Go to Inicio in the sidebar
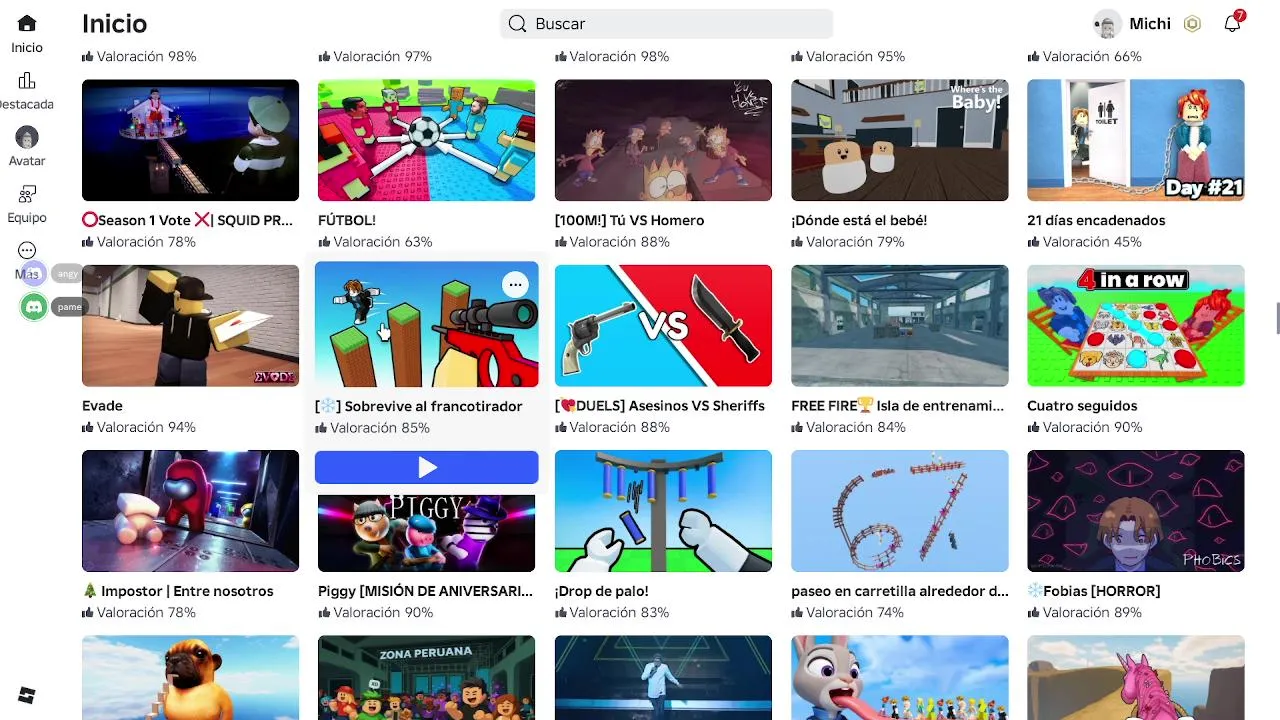This screenshot has height=720, width=1280. (x=27, y=33)
